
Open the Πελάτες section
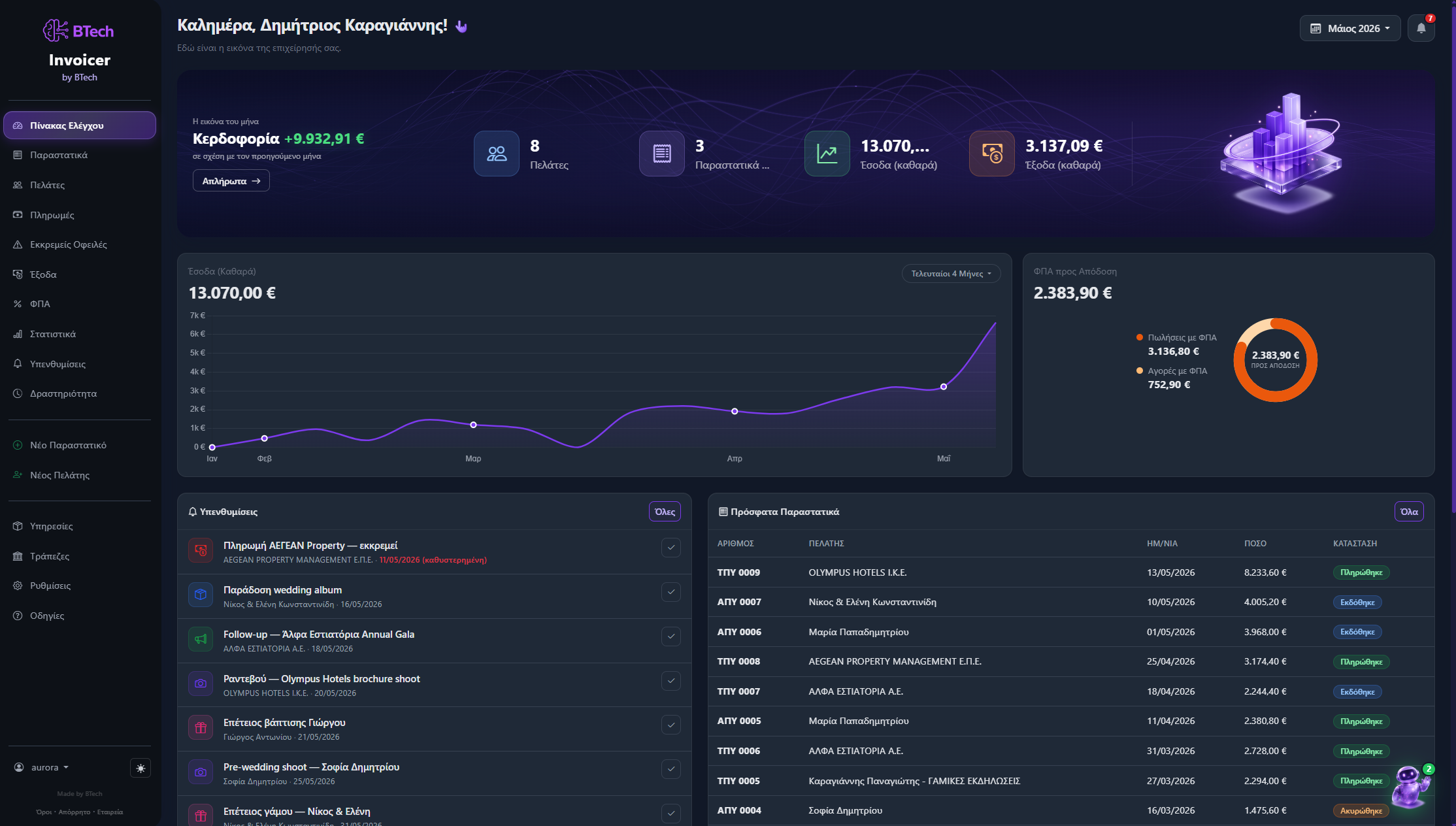tap(80, 185)
